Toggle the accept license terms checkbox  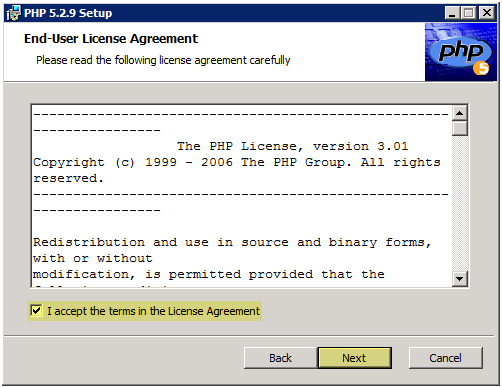pyautogui.click(x=36, y=311)
